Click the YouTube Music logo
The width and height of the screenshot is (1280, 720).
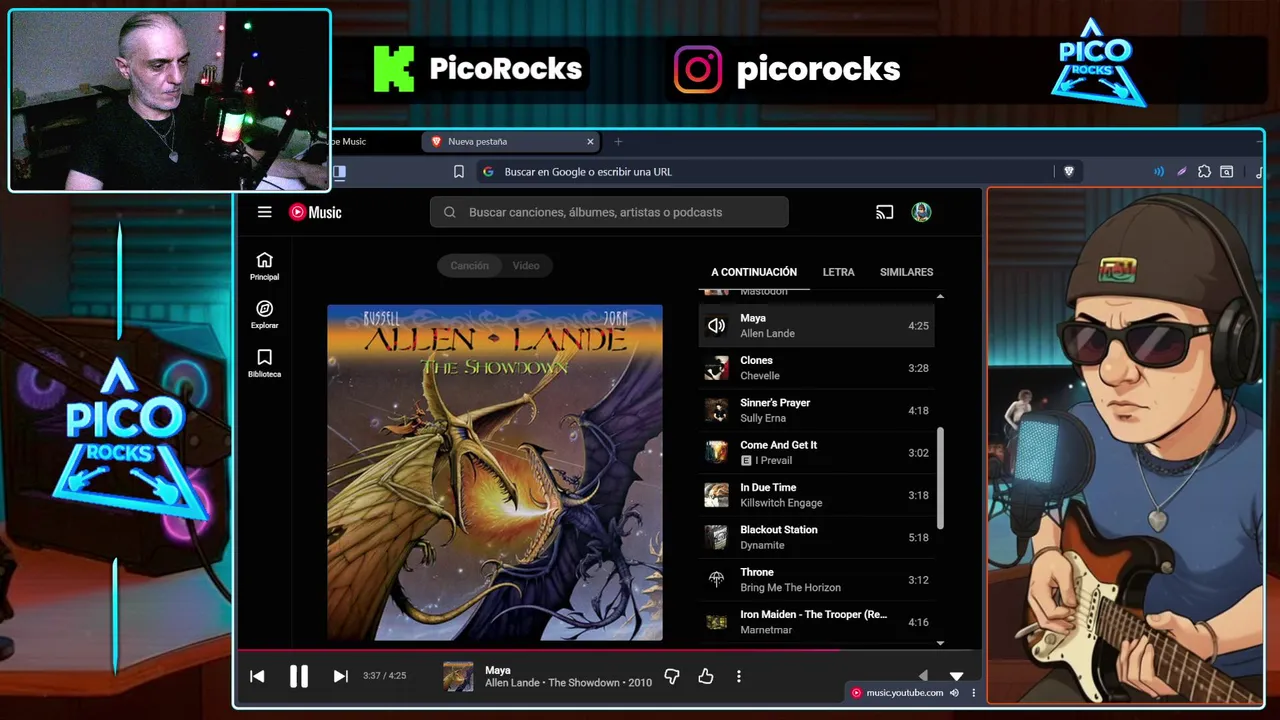pos(315,212)
